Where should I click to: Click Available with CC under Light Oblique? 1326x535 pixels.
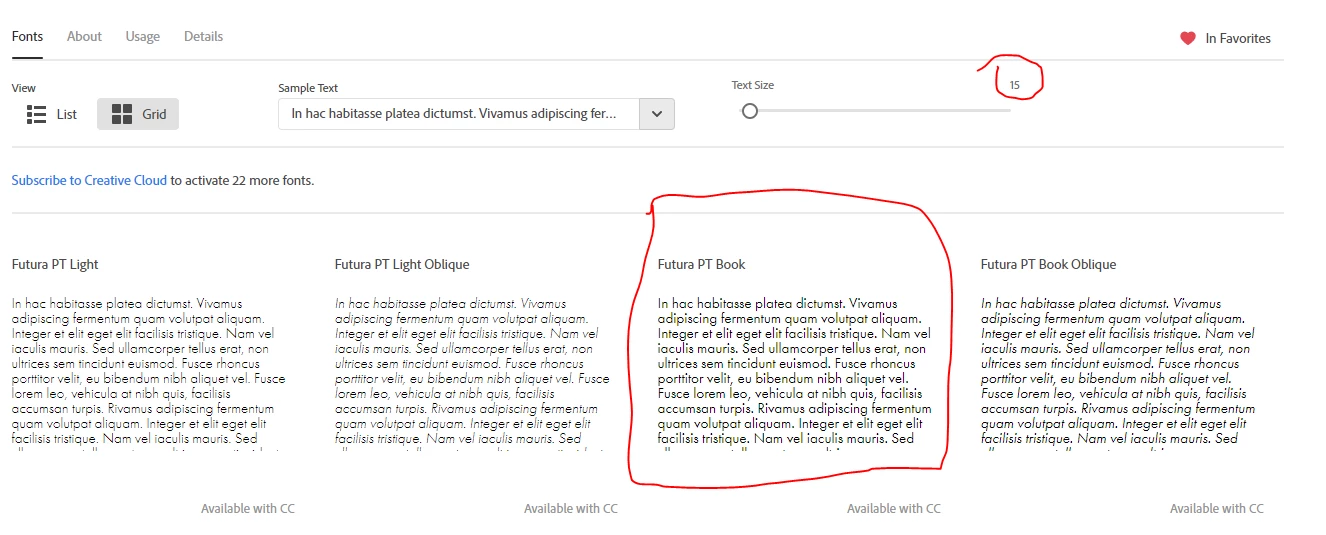(571, 508)
